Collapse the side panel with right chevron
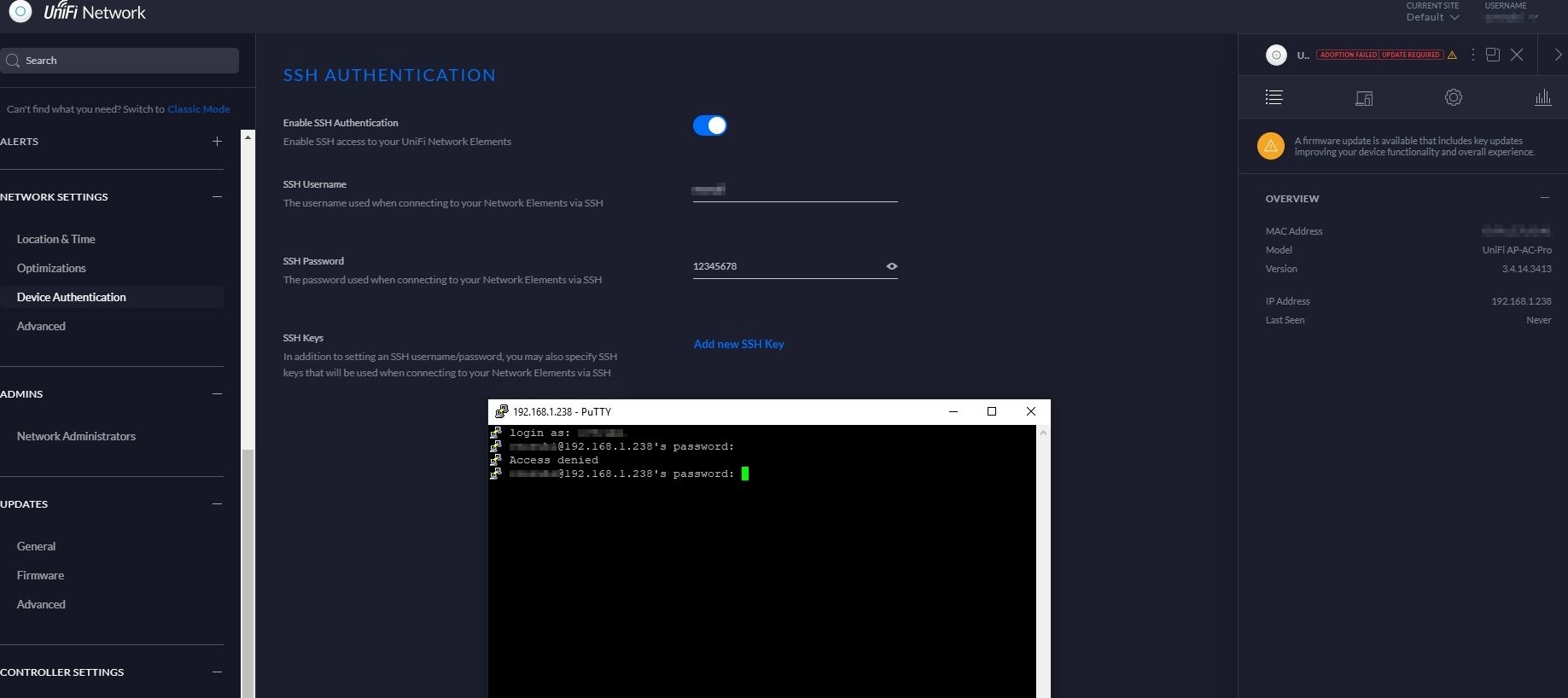 [1557, 55]
